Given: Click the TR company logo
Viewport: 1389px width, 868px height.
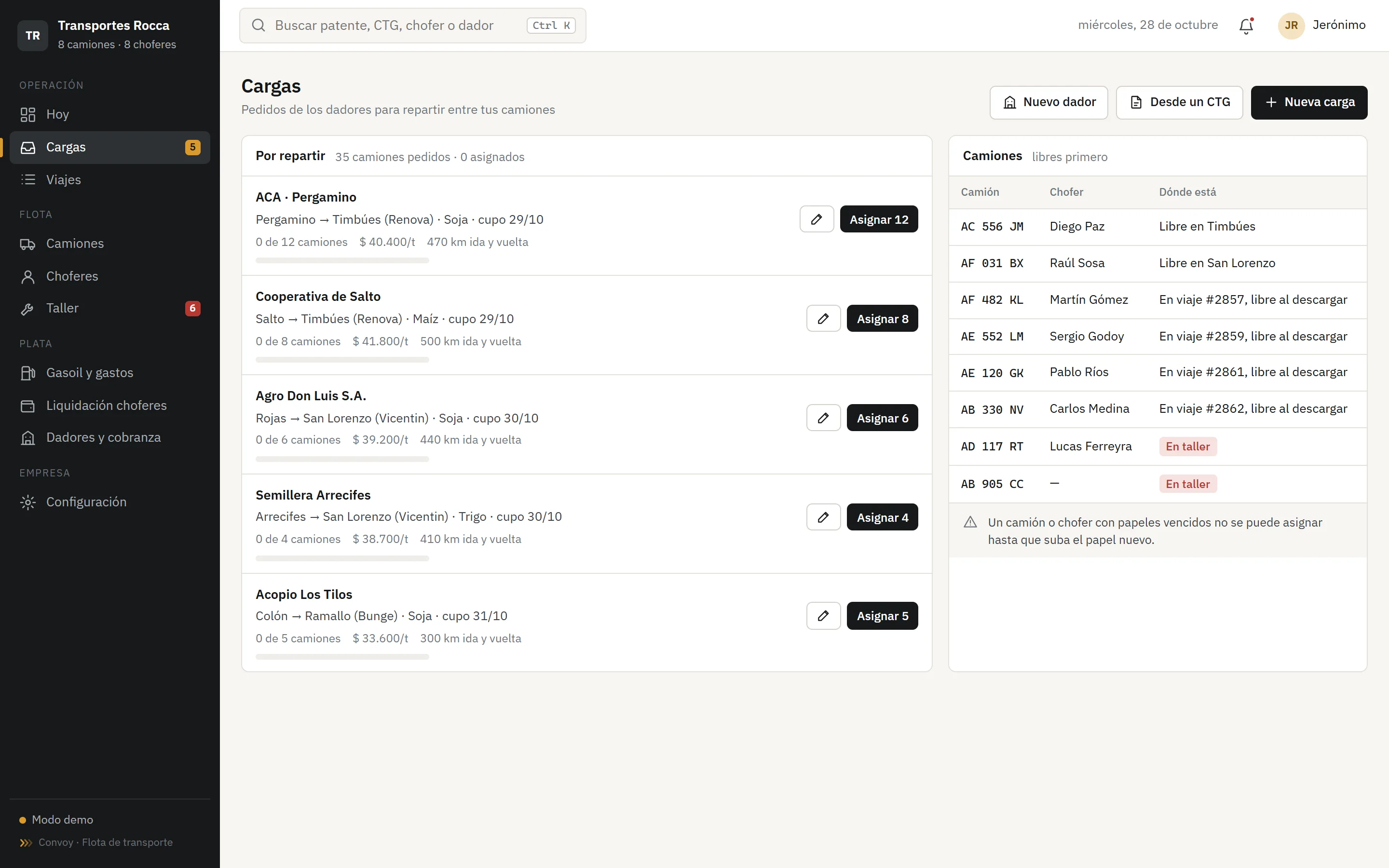Looking at the screenshot, I should [x=33, y=36].
